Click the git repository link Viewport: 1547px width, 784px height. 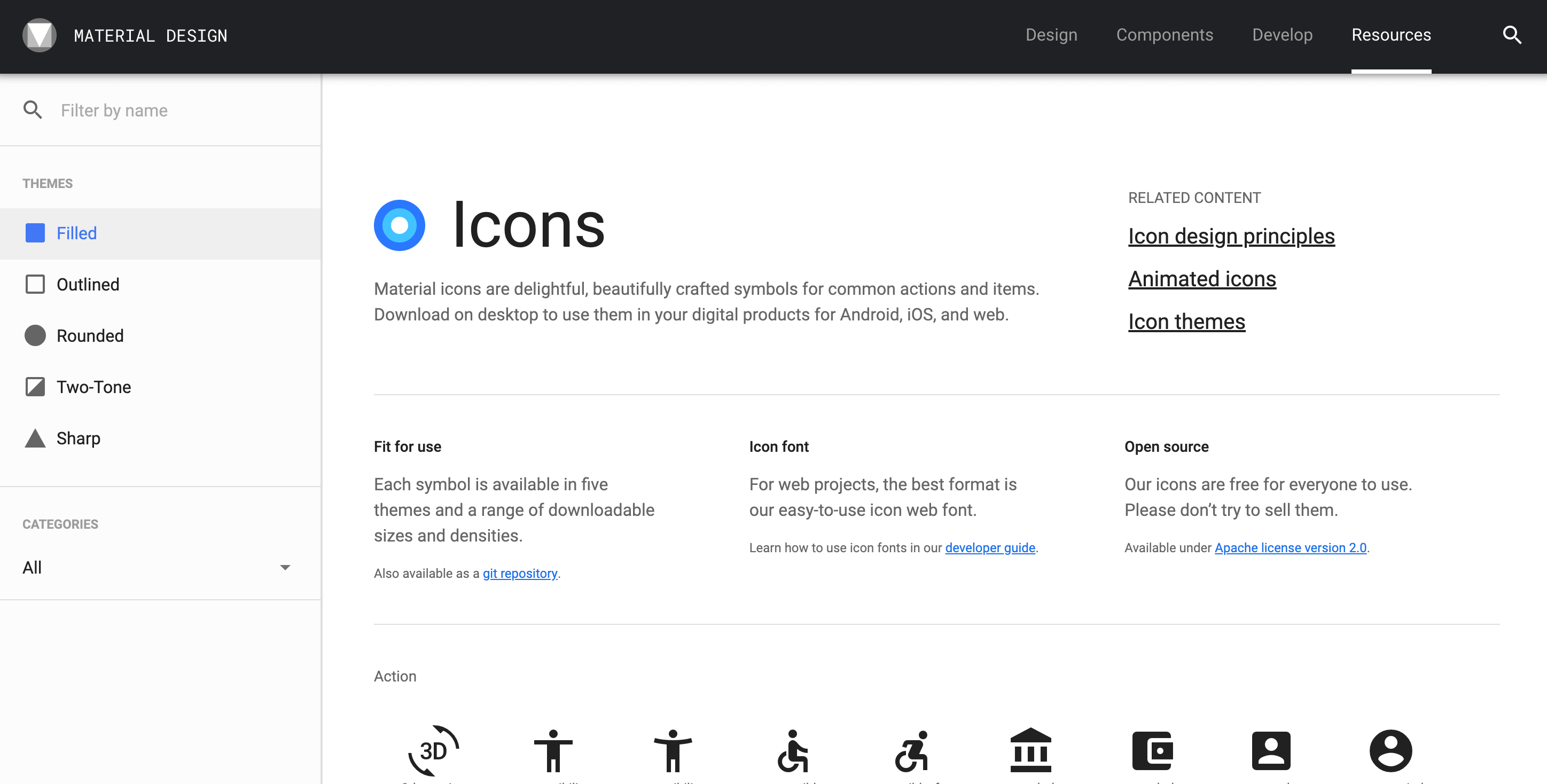click(x=519, y=572)
